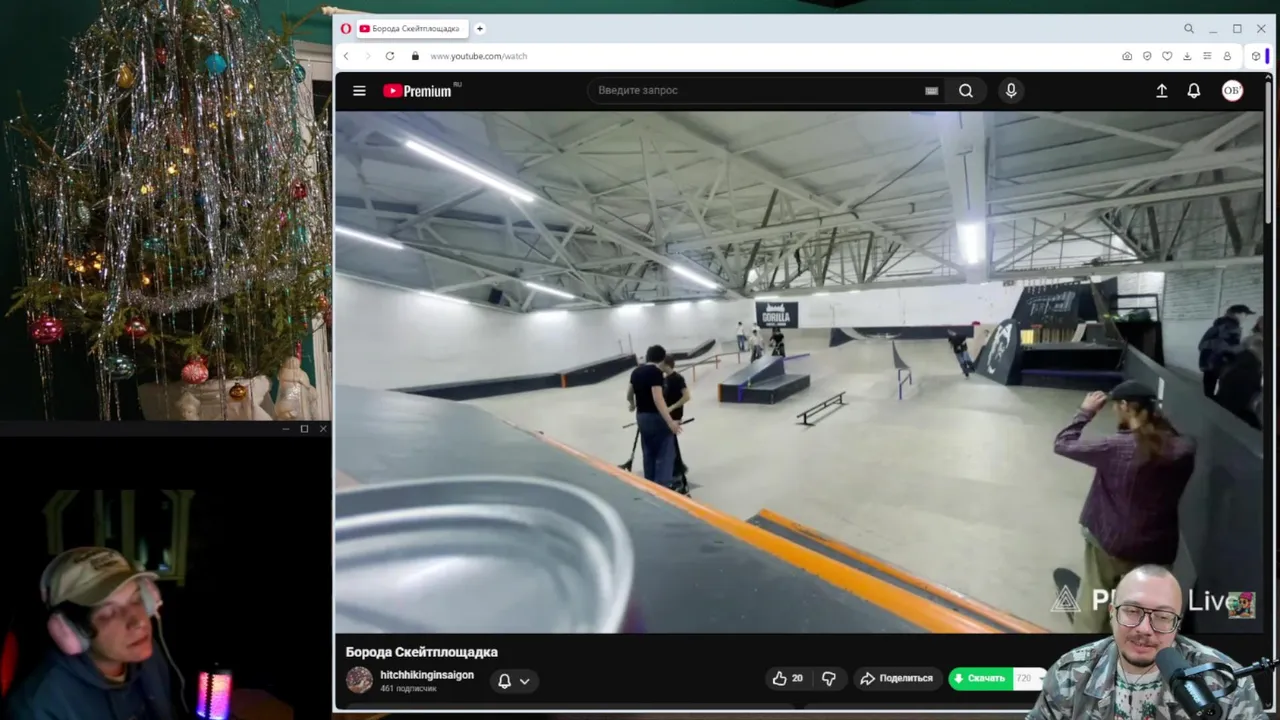
Task: Go back to the previous page
Action: pos(346,56)
